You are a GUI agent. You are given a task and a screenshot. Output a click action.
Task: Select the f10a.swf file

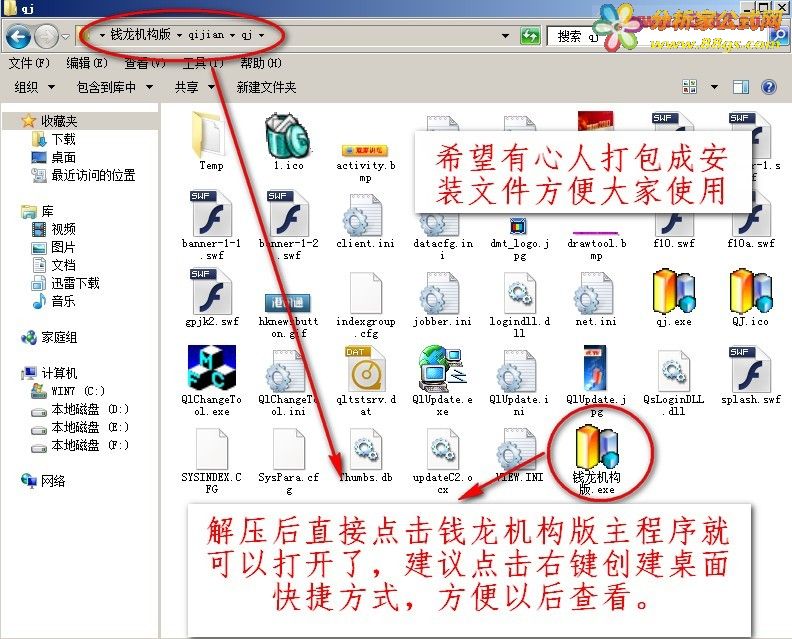pos(751,230)
